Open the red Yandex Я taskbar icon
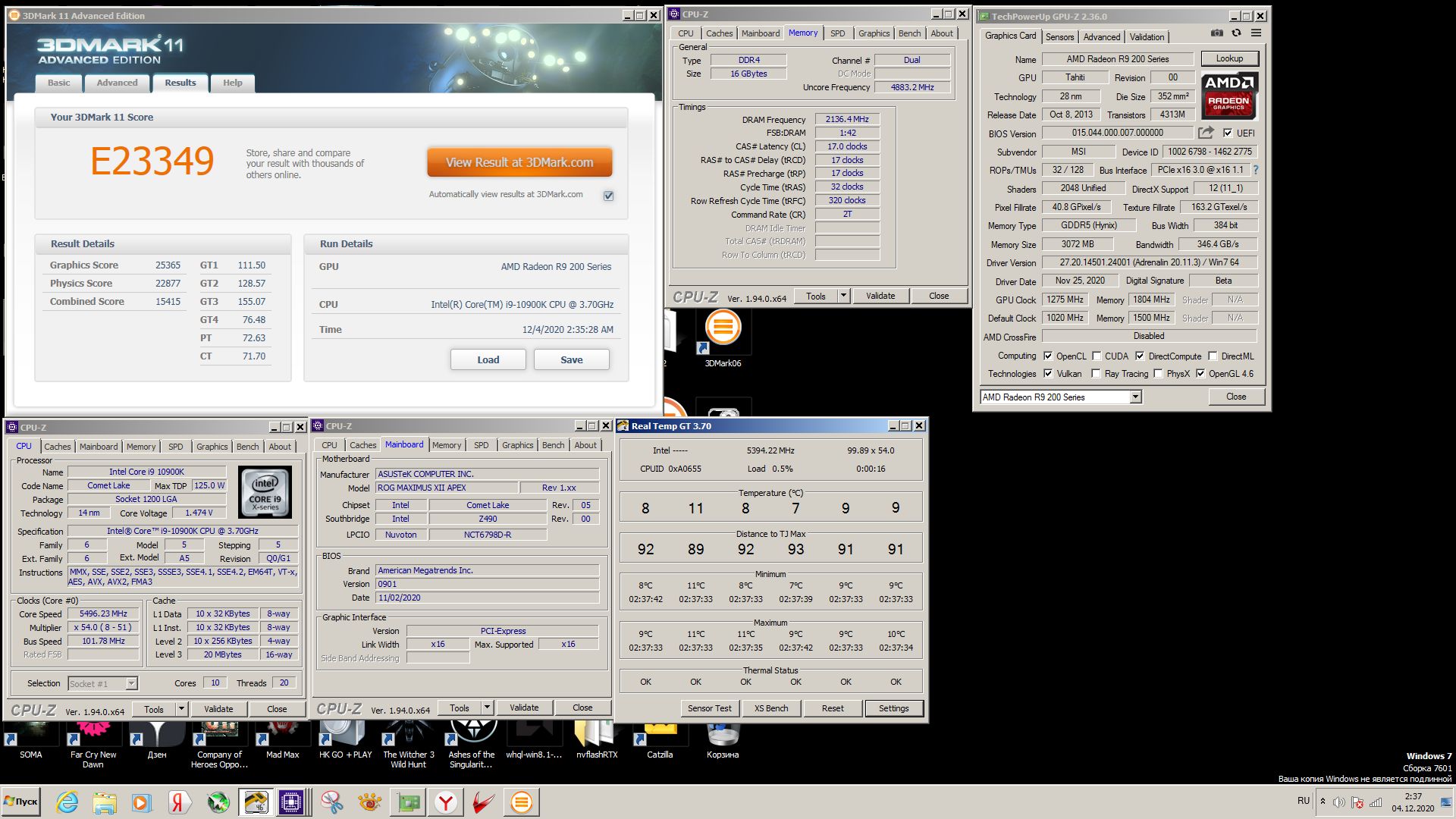1456x819 pixels. pyautogui.click(x=179, y=802)
